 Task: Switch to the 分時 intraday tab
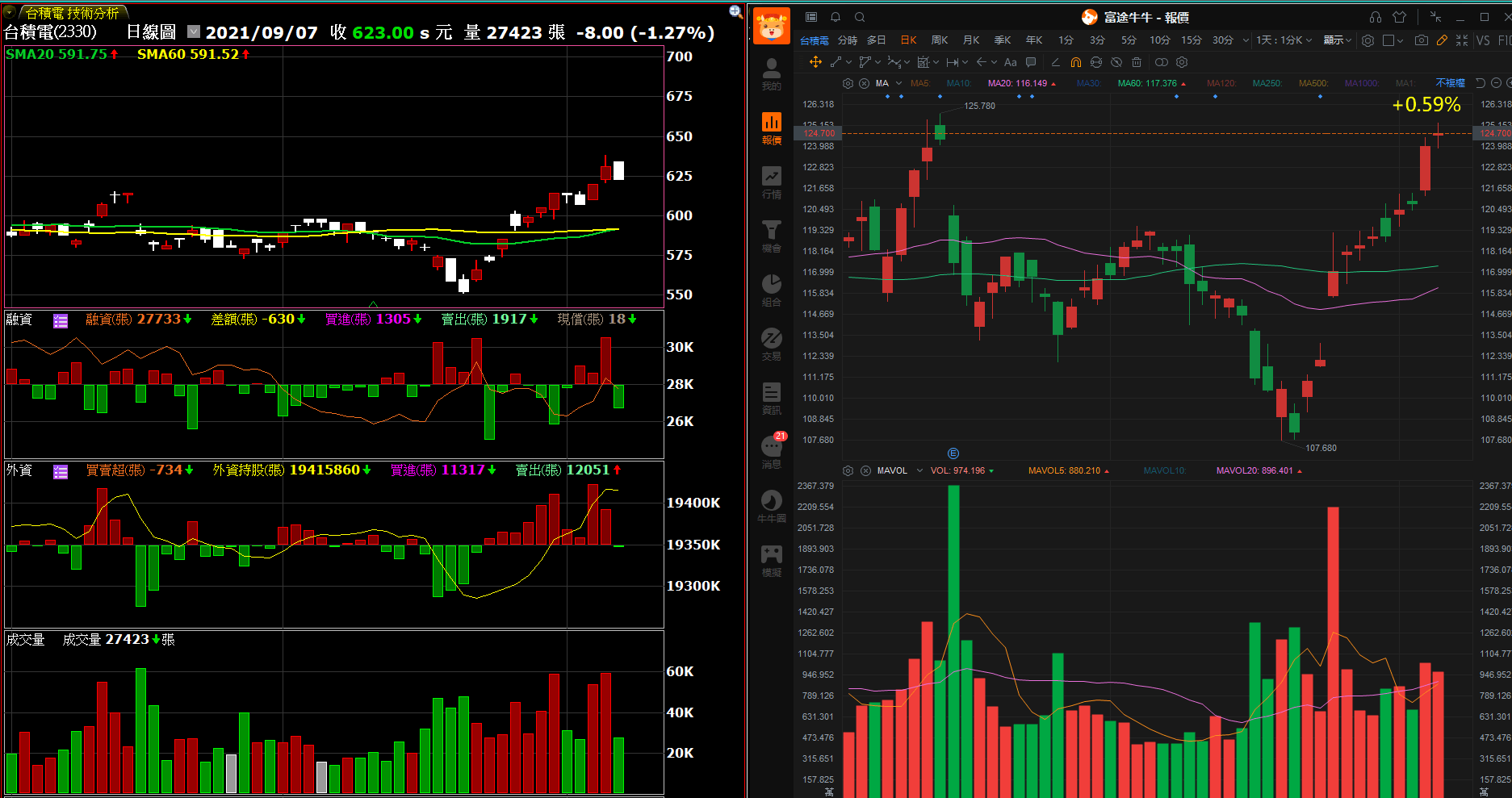[848, 40]
